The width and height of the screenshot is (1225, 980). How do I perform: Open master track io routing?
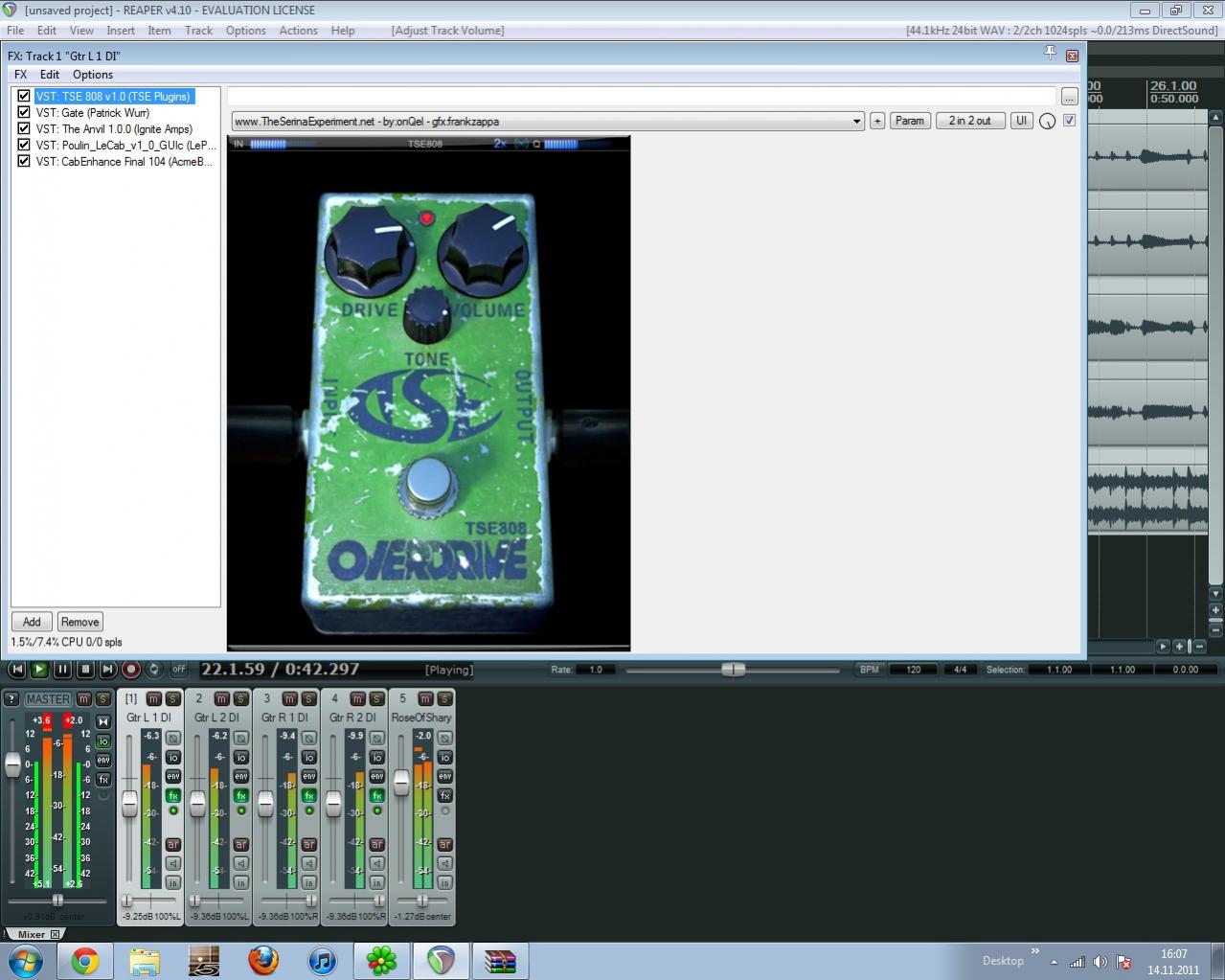[103, 741]
